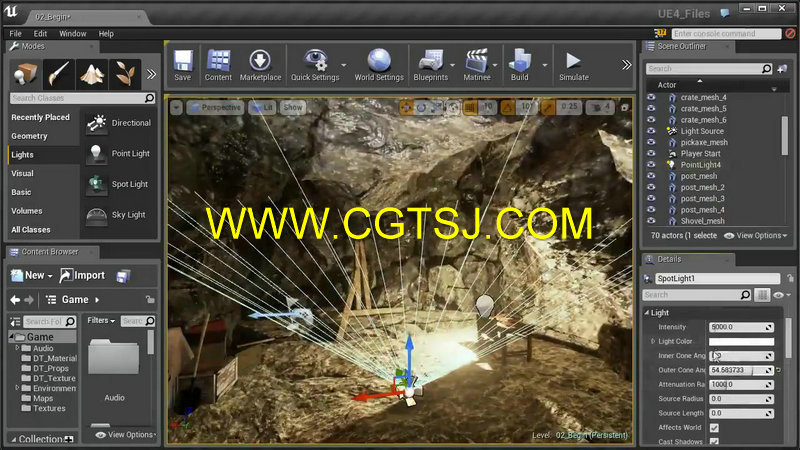800x450 pixels.
Task: Click the Blueprints toolbar icon
Action: [431, 65]
